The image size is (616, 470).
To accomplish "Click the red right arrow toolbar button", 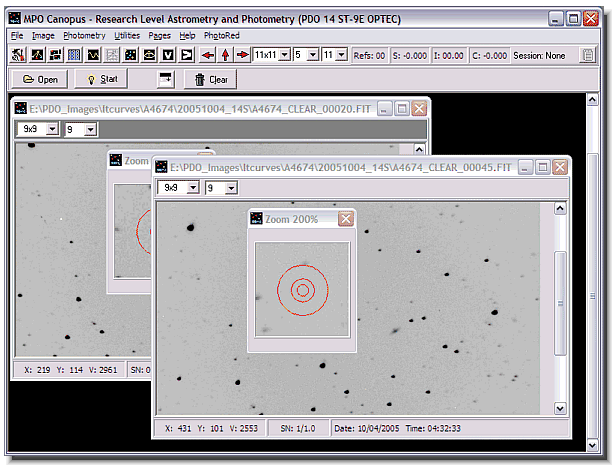I will 243,55.
